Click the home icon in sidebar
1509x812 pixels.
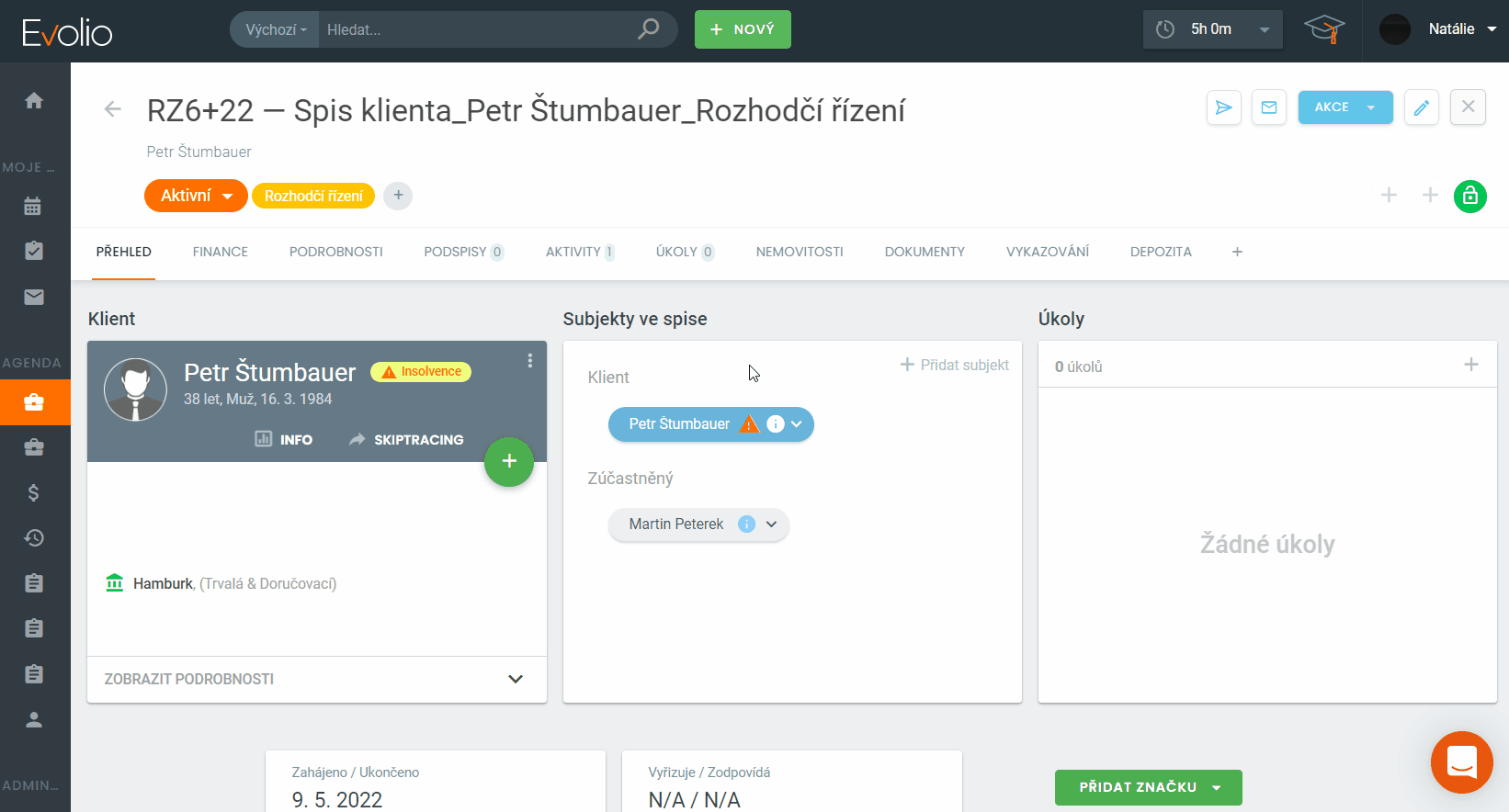(x=34, y=101)
